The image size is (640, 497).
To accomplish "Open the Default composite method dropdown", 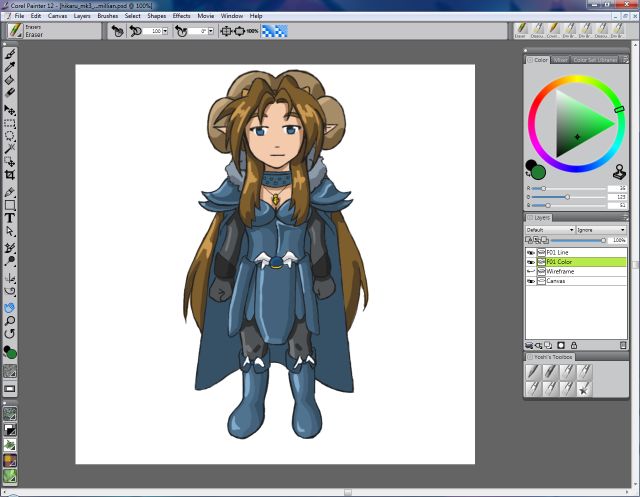I will click(x=549, y=230).
